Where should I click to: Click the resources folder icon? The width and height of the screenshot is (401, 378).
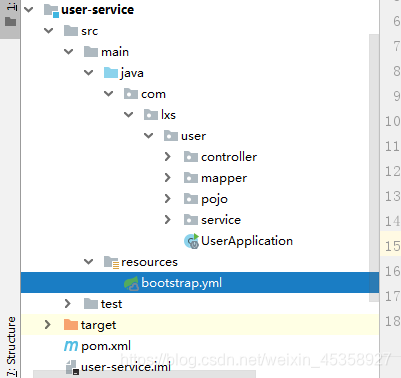[x=111, y=262]
